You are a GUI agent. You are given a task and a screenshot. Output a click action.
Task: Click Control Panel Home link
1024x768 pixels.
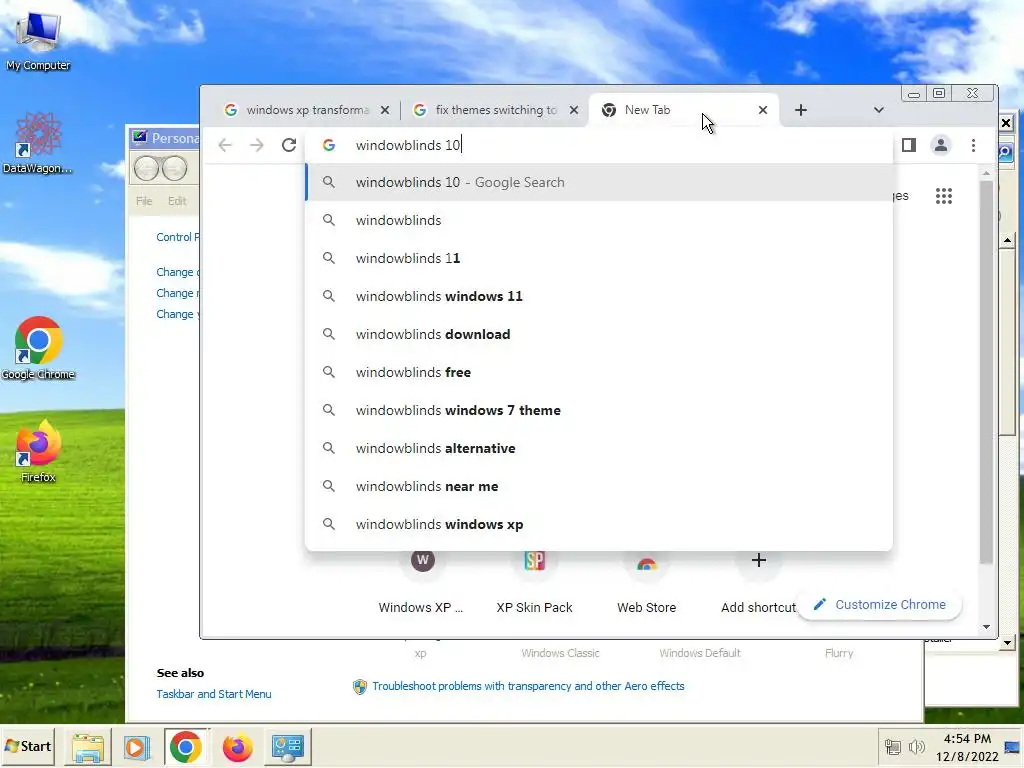point(178,237)
